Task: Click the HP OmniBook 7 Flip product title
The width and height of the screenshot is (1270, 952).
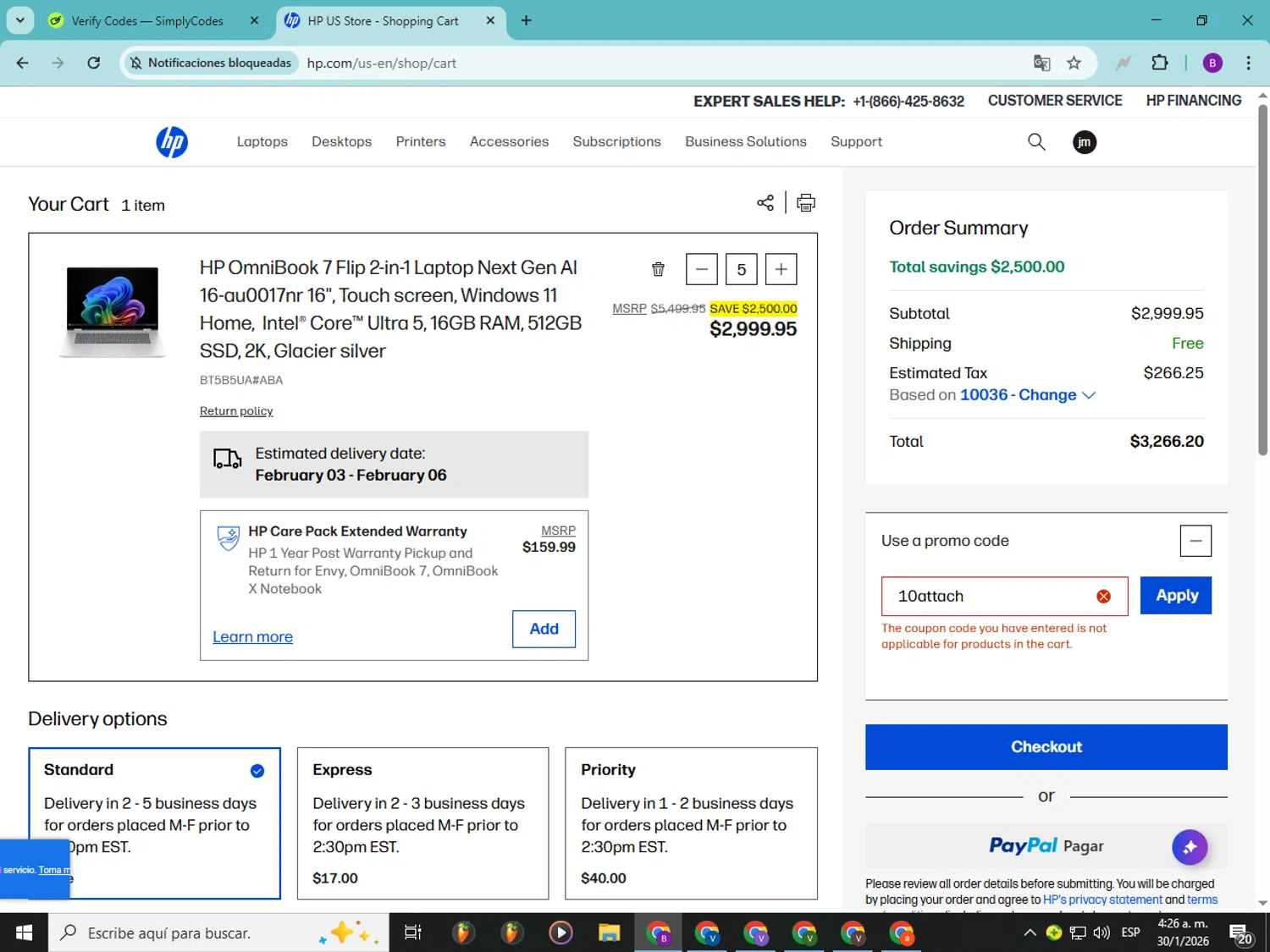Action: 390,309
